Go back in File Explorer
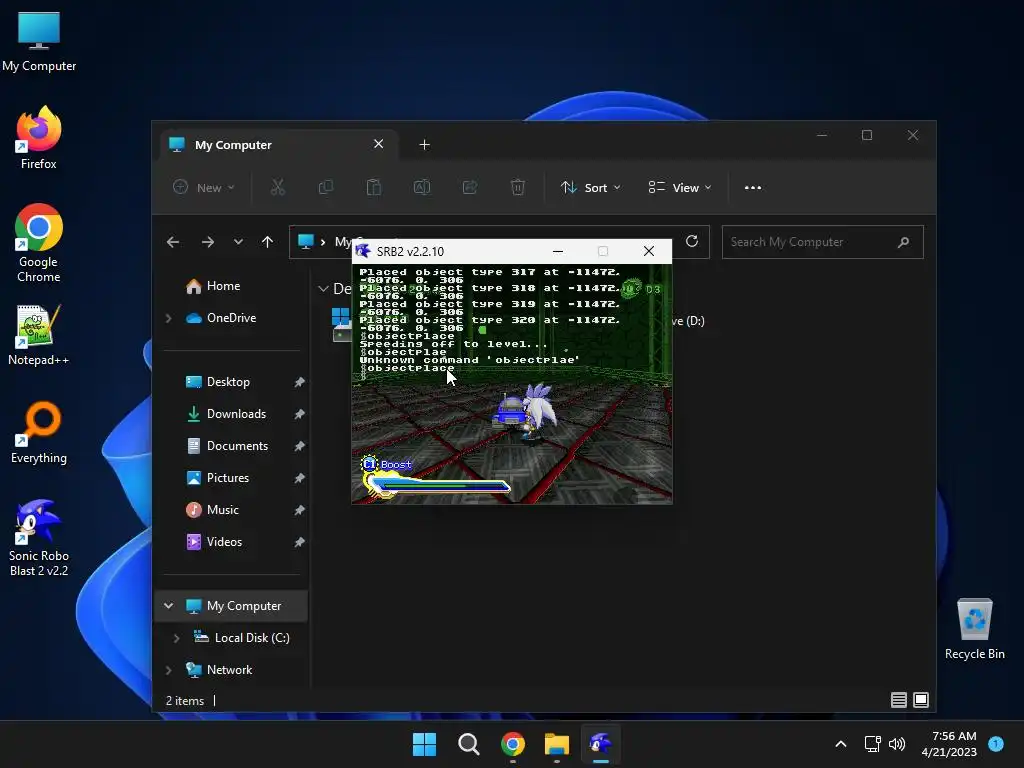Viewport: 1024px width, 768px height. pyautogui.click(x=173, y=242)
